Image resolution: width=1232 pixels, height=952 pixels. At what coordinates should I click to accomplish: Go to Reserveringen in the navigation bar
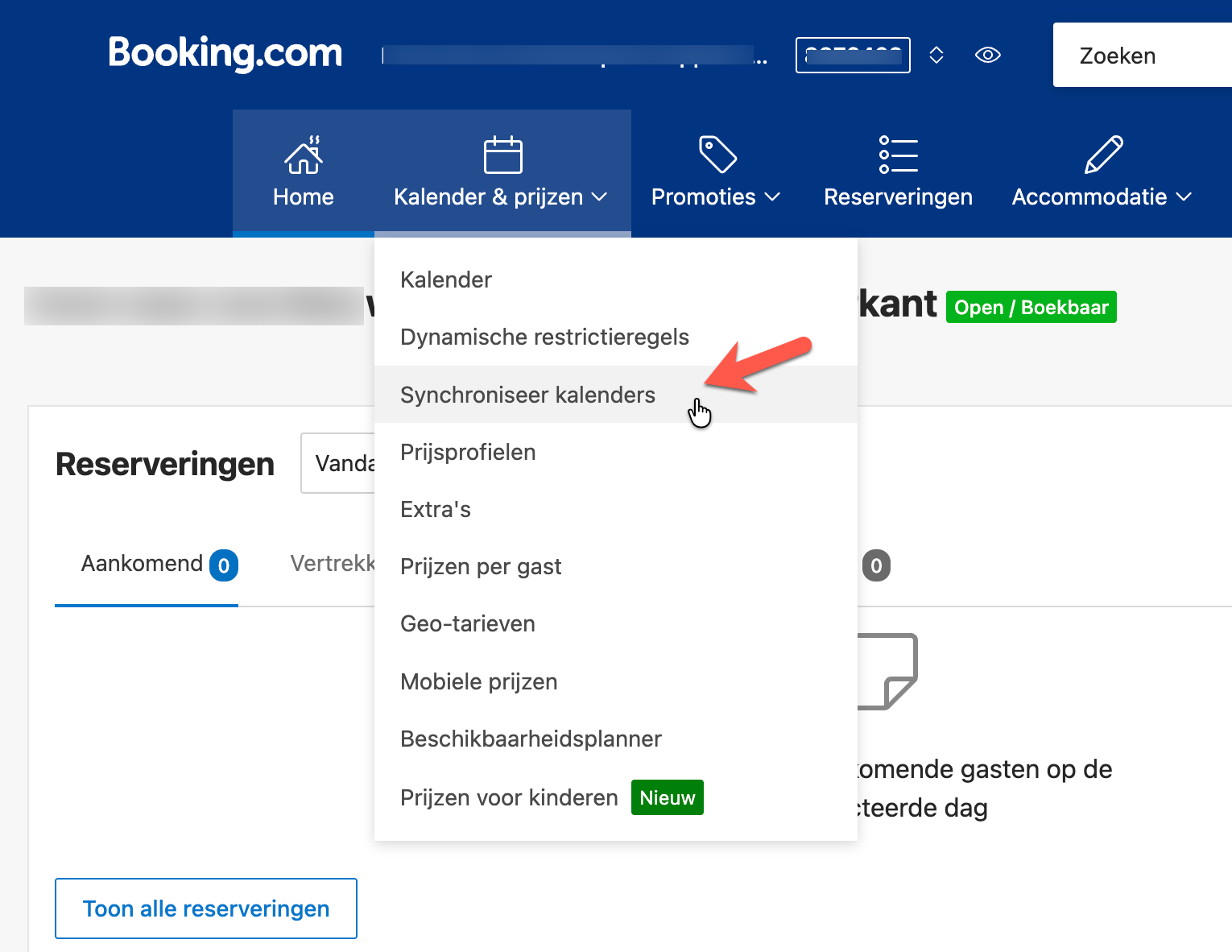[x=899, y=173]
